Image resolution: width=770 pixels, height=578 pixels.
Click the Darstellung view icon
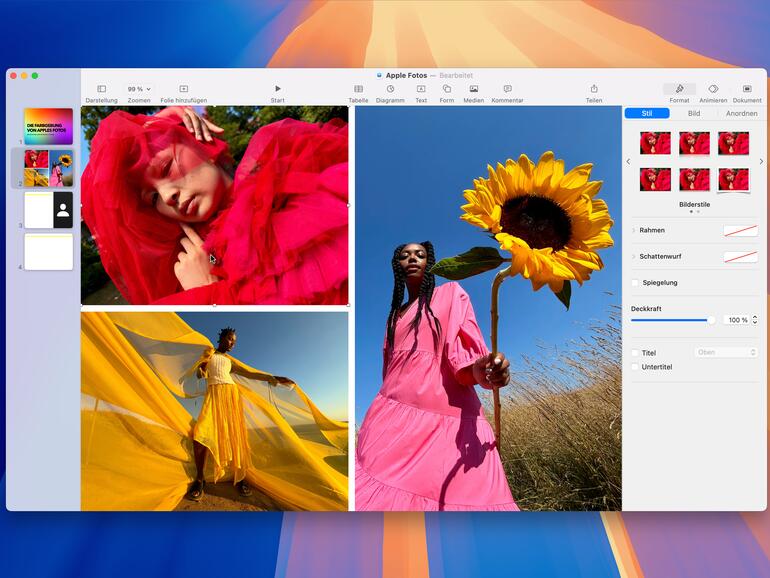coord(101,89)
